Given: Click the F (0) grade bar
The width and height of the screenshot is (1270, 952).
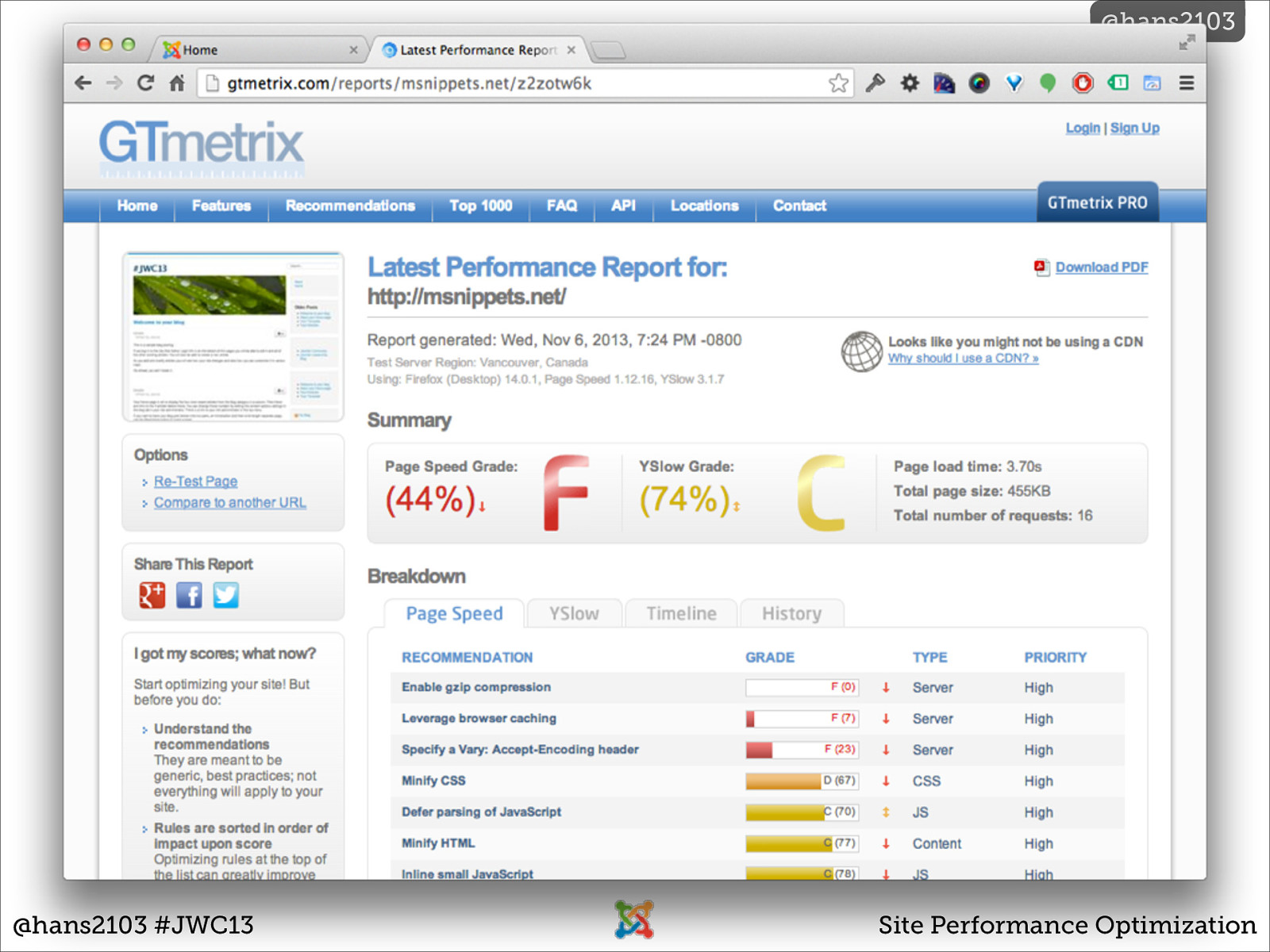Looking at the screenshot, I should coord(802,687).
